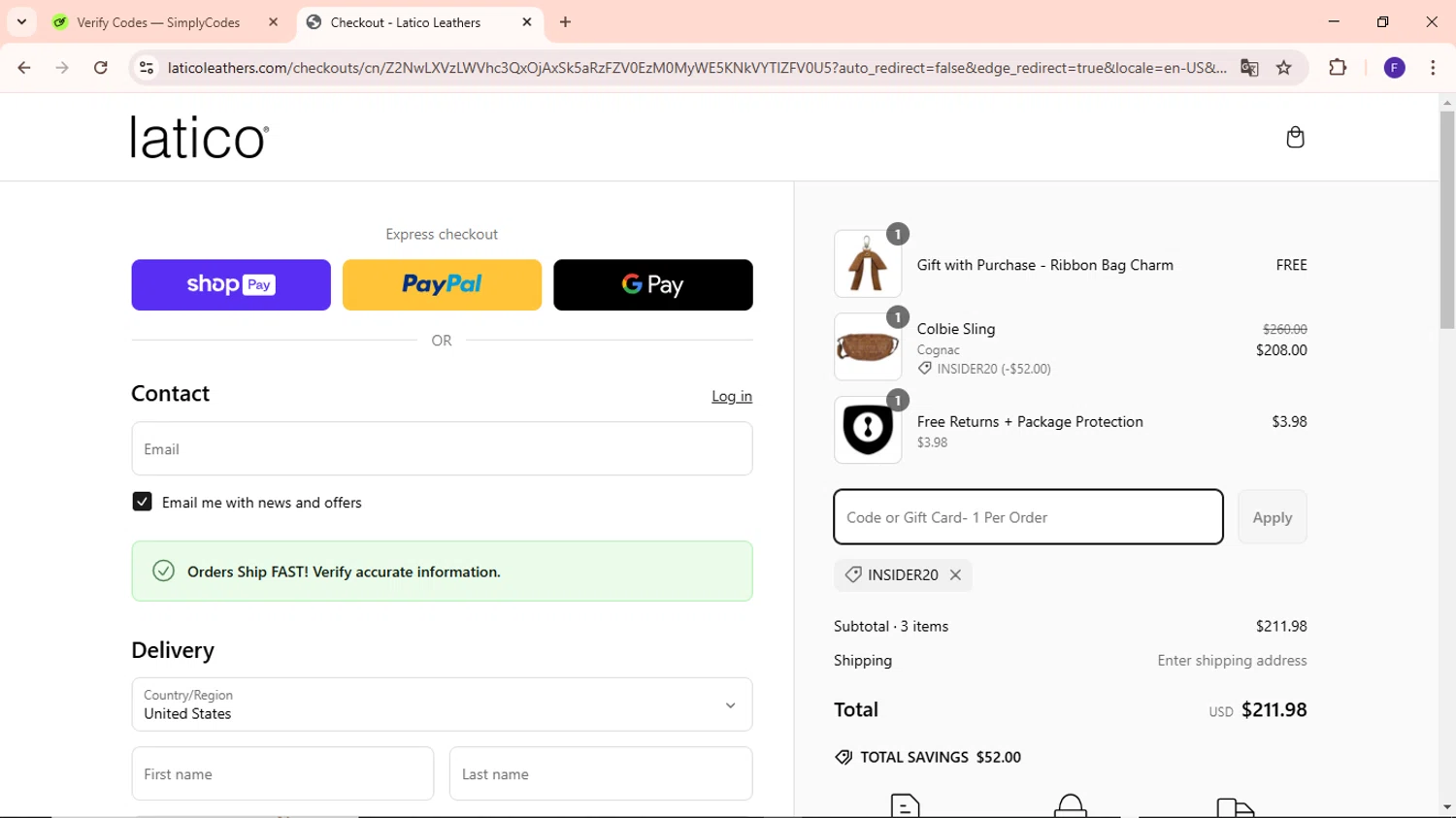This screenshot has width=1456, height=818.
Task: Close the Checkout Latico Leathers tab
Action: [527, 22]
